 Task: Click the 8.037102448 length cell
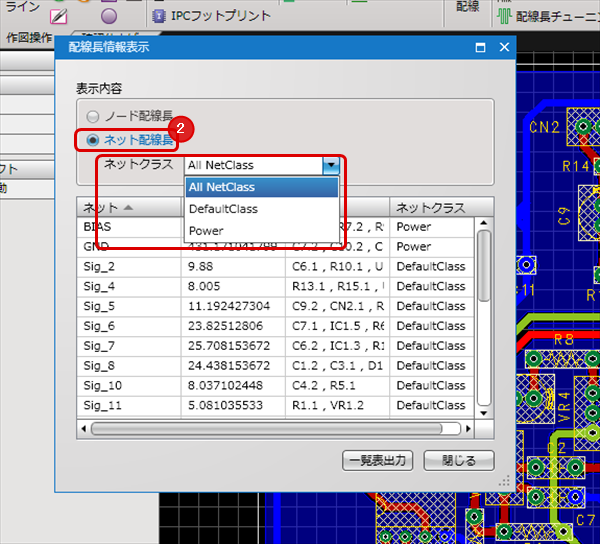233,386
